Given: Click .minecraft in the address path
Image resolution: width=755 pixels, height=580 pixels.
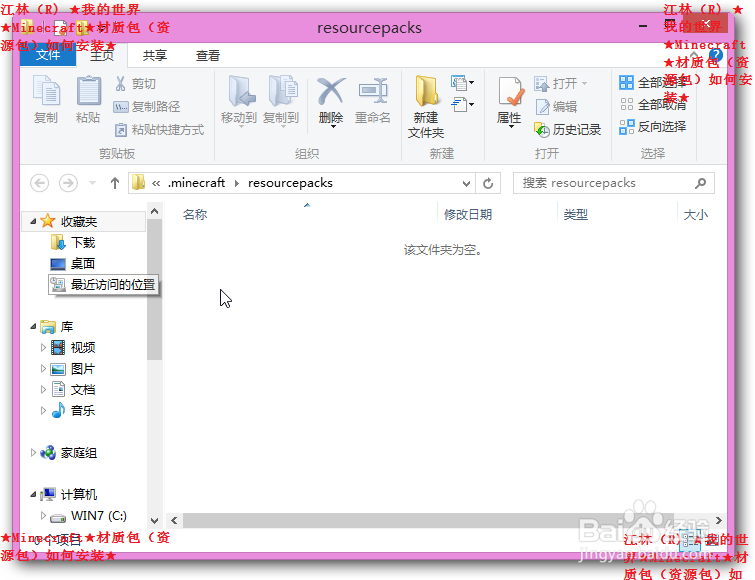Looking at the screenshot, I should click(x=196, y=183).
